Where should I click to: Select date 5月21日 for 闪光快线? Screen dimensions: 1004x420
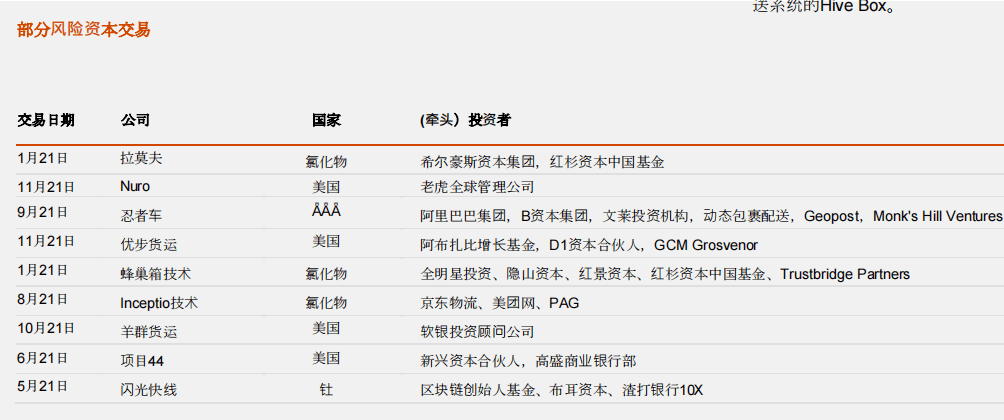click(x=42, y=385)
